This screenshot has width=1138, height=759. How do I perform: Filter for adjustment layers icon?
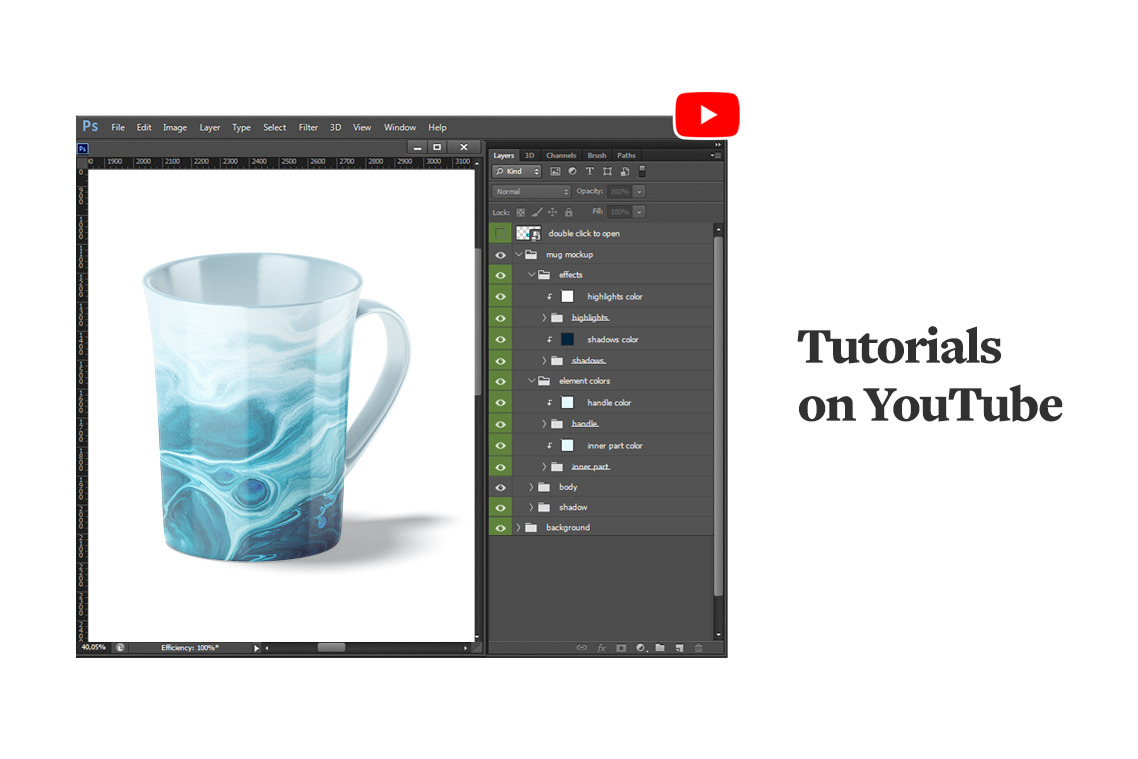[572, 172]
